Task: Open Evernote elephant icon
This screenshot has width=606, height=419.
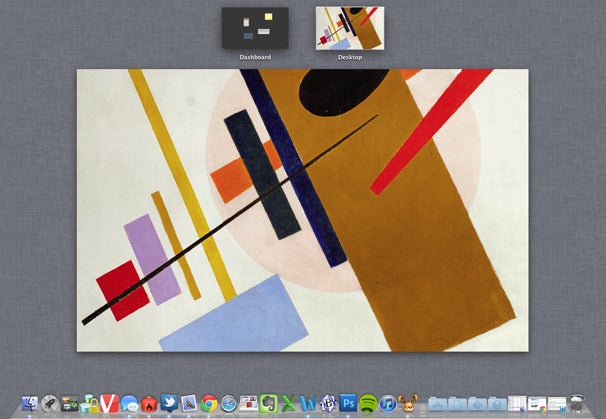Action: pos(269,404)
